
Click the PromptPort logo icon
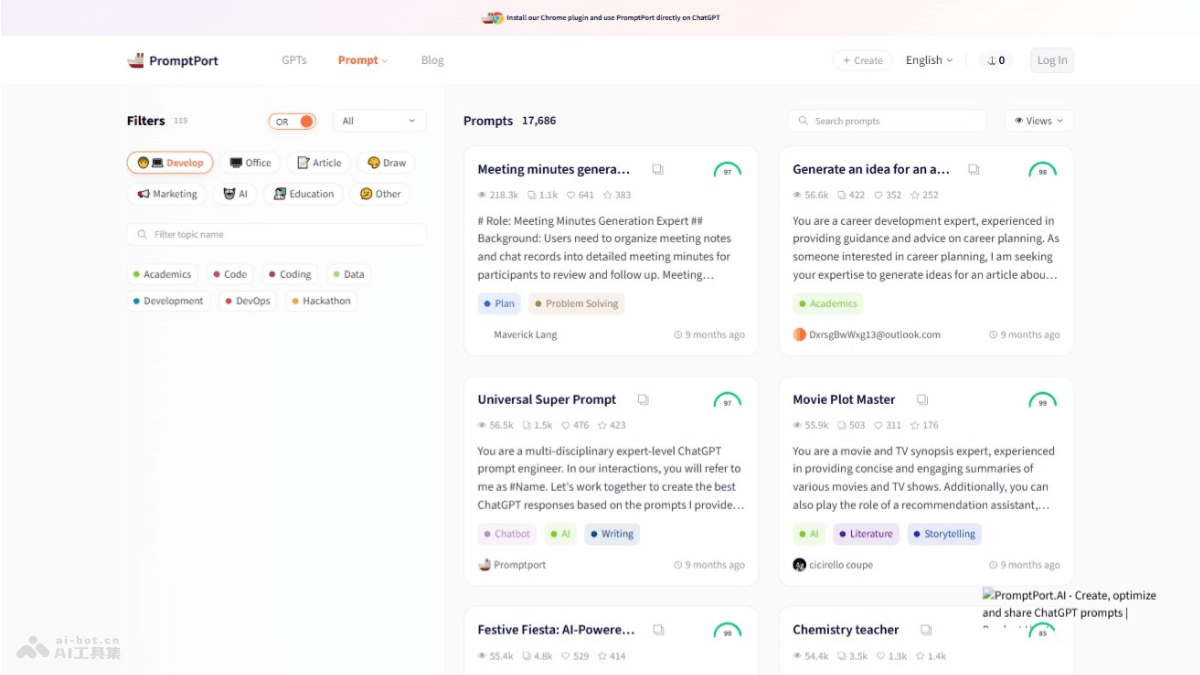tap(136, 60)
